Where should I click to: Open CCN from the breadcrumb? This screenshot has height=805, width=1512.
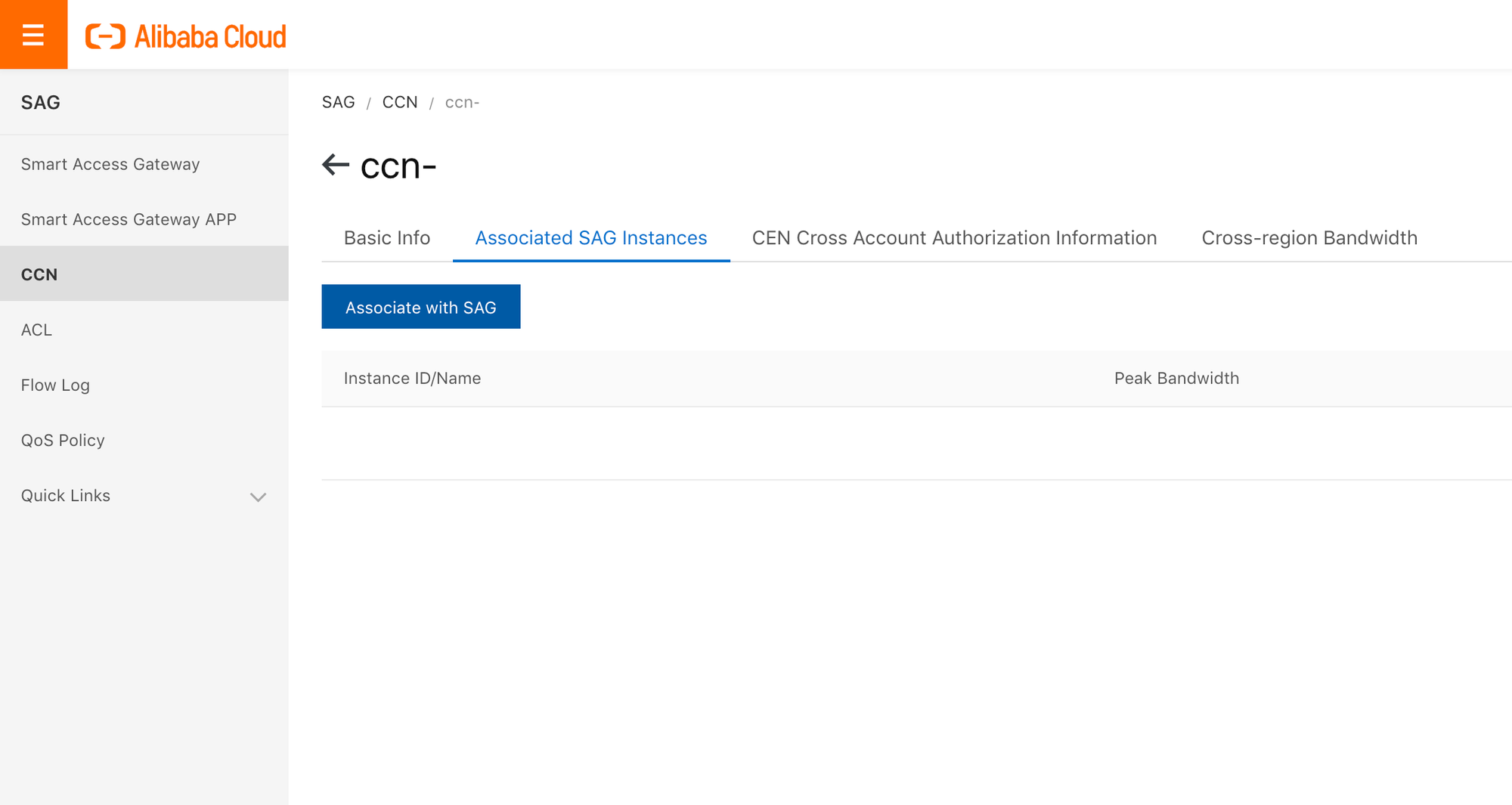click(x=400, y=102)
